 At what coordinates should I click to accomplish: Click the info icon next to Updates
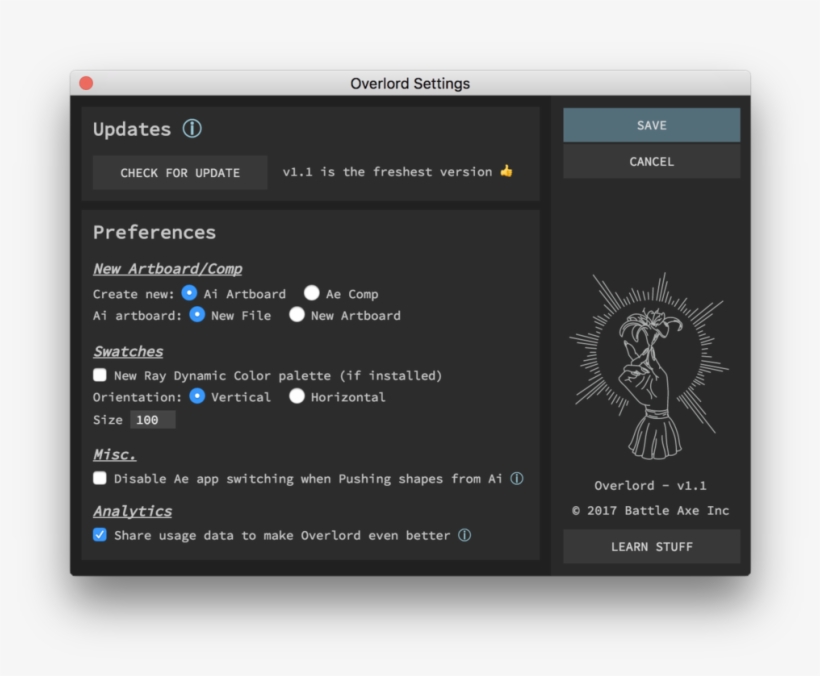[192, 129]
